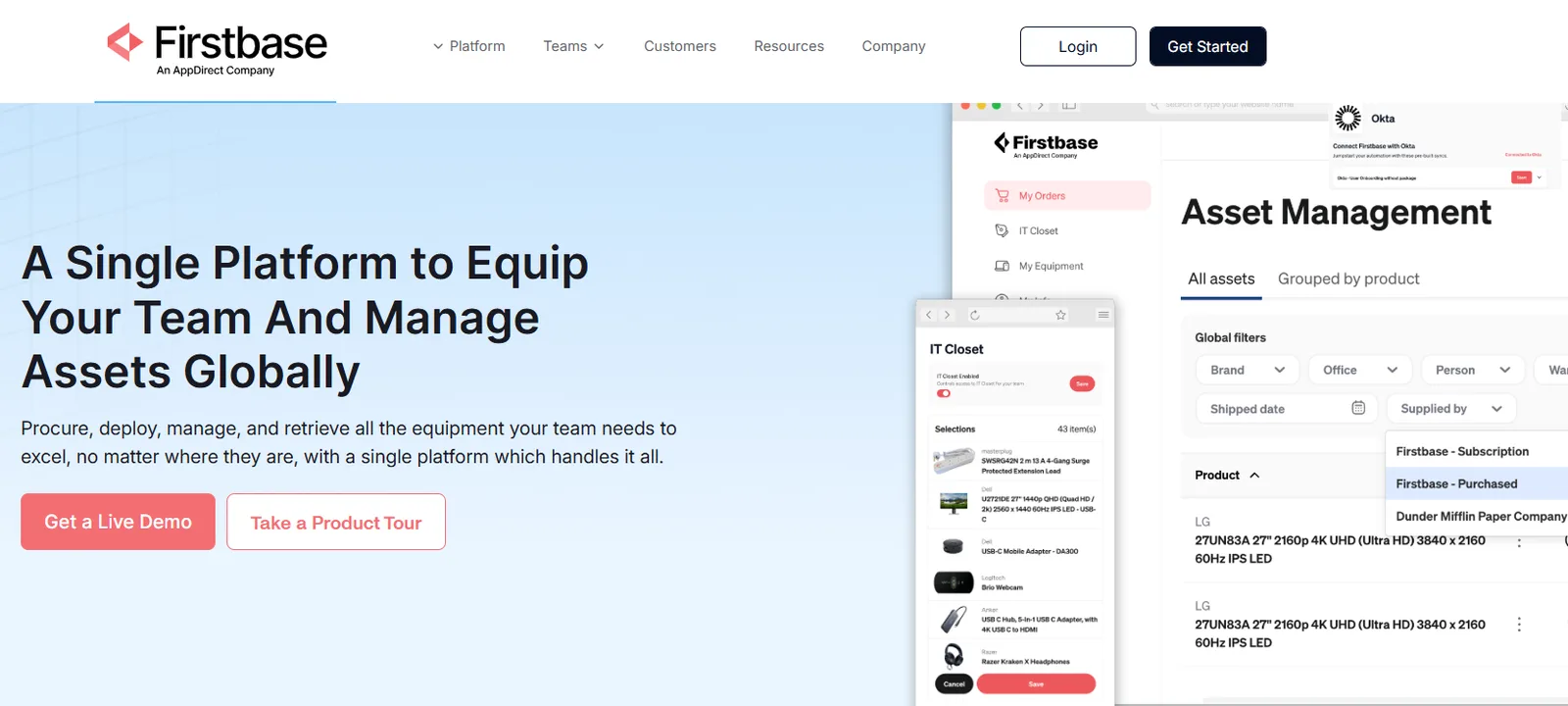Open the Person filter dropdown

(x=1473, y=370)
